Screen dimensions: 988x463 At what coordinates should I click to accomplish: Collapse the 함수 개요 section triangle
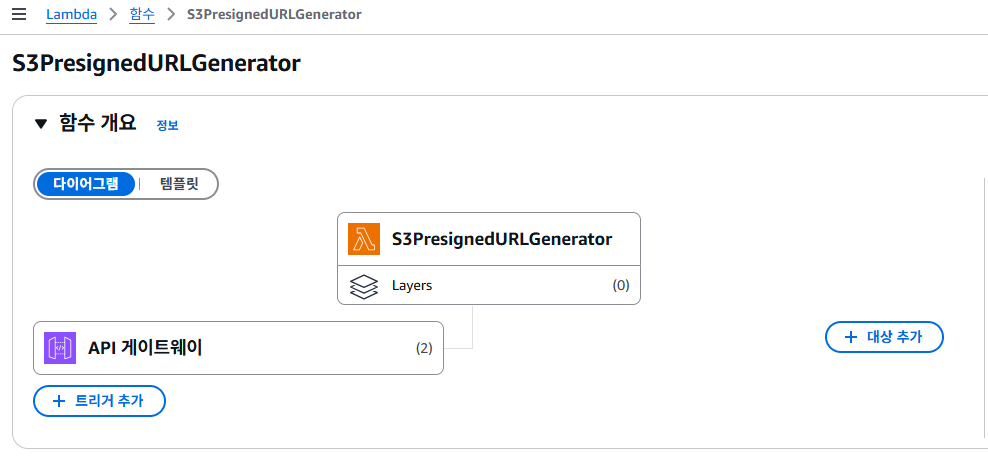(41, 124)
